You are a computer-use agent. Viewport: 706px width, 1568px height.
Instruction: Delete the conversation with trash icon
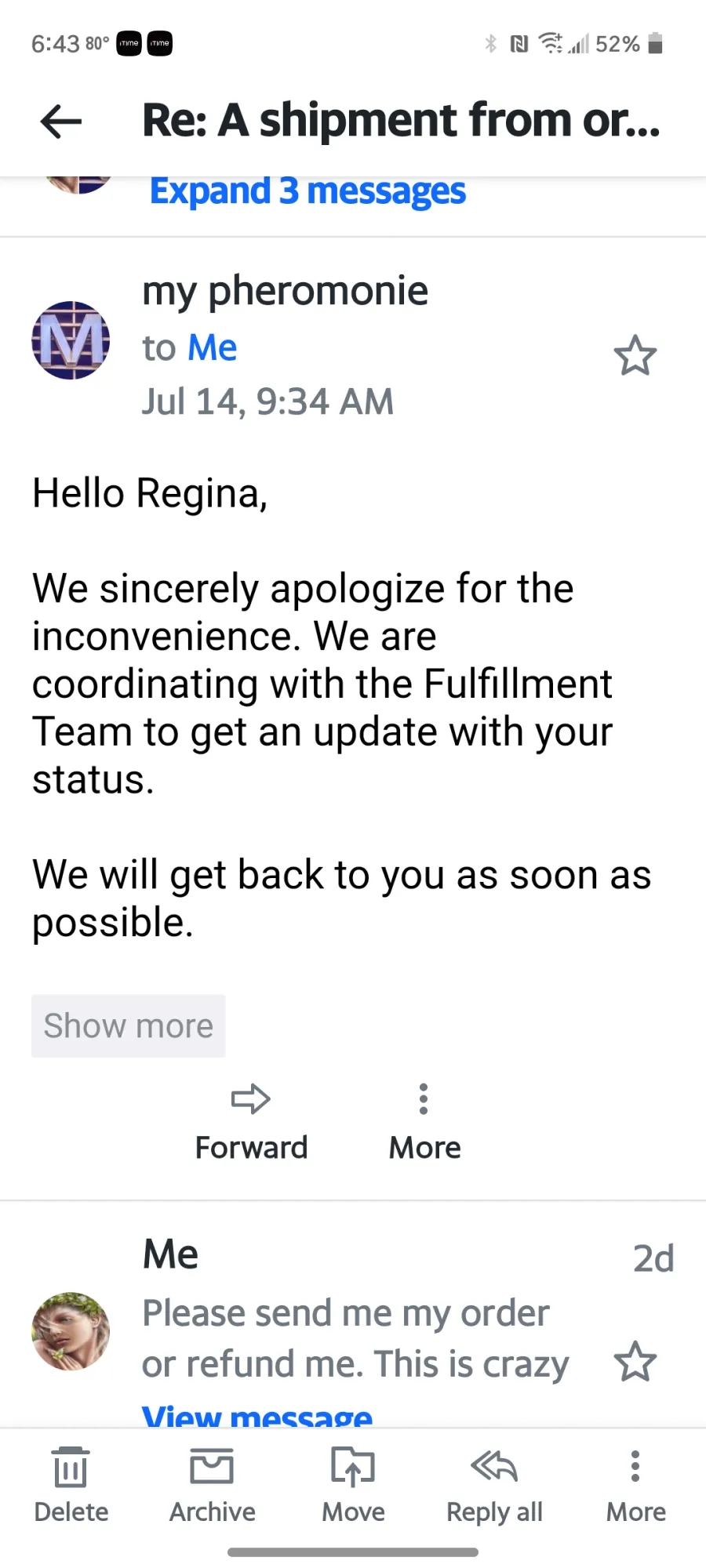click(71, 1486)
